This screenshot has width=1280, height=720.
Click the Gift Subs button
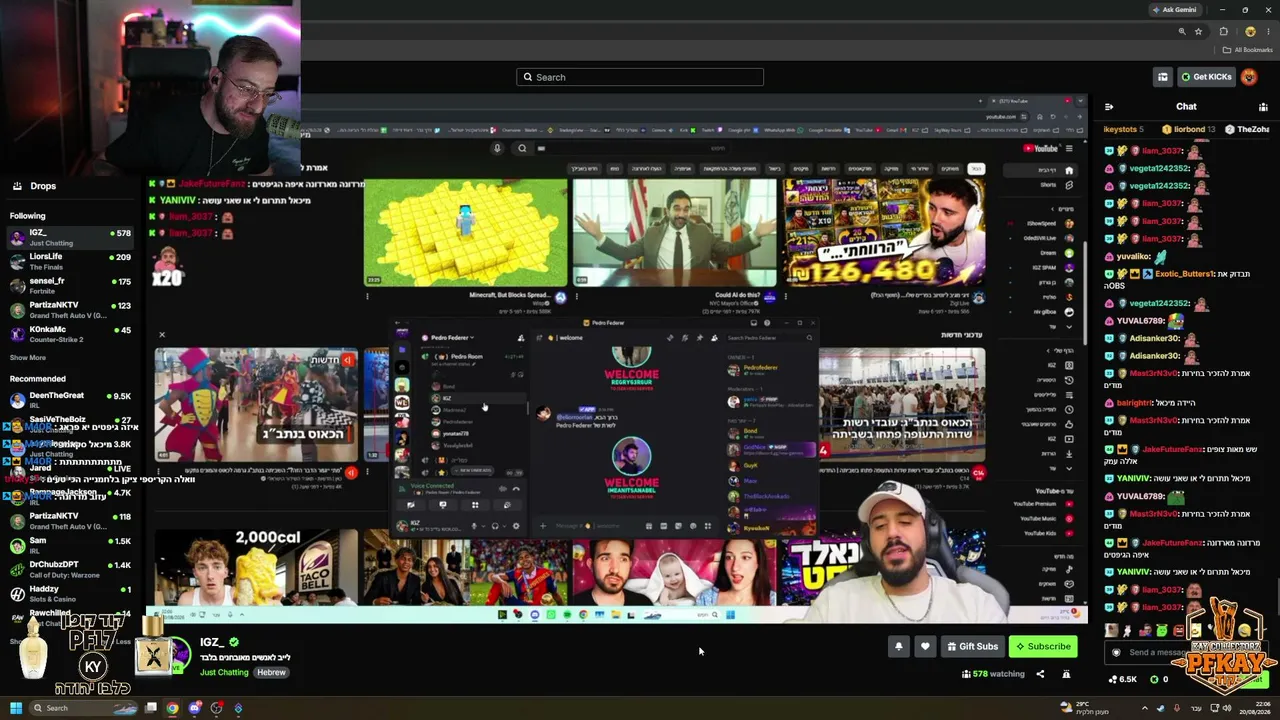pyautogui.click(x=972, y=646)
